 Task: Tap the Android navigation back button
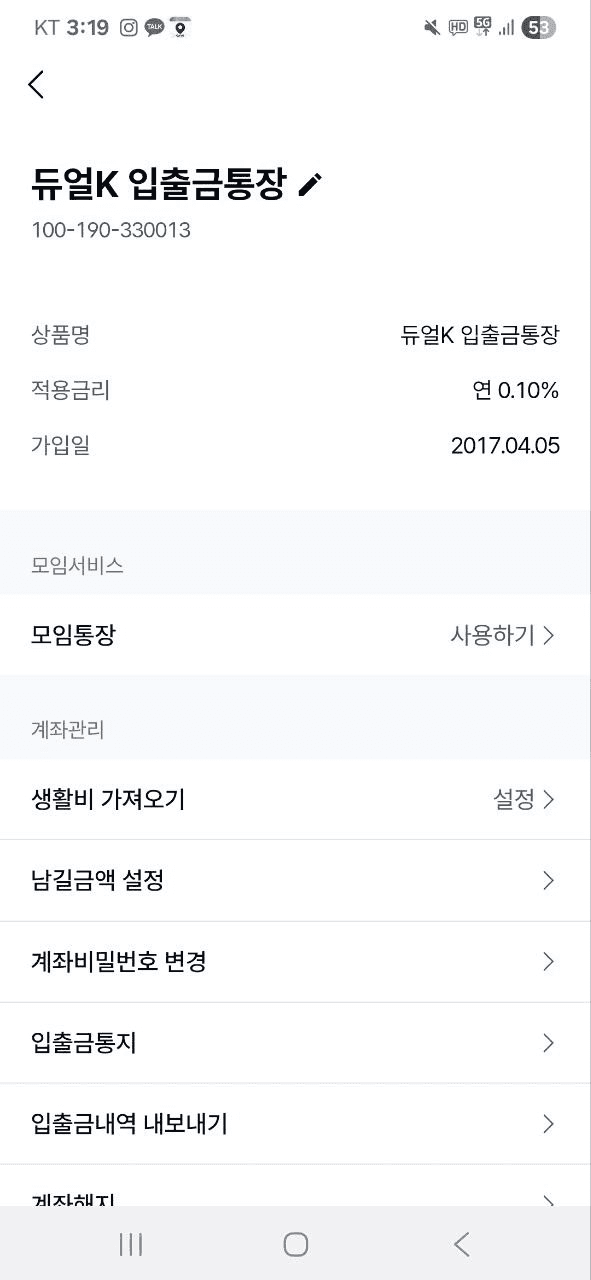pos(461,1244)
